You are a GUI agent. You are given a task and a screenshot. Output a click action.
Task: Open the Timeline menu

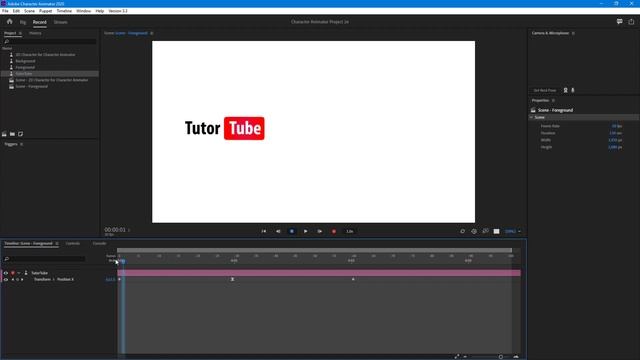64,11
